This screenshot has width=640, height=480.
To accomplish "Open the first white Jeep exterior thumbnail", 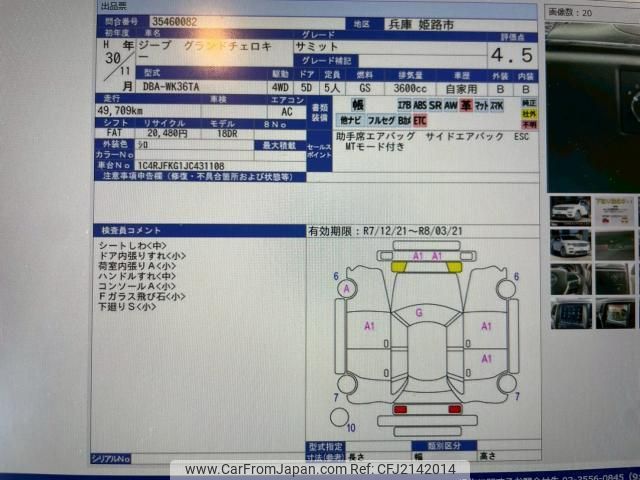I will tap(570, 210).
